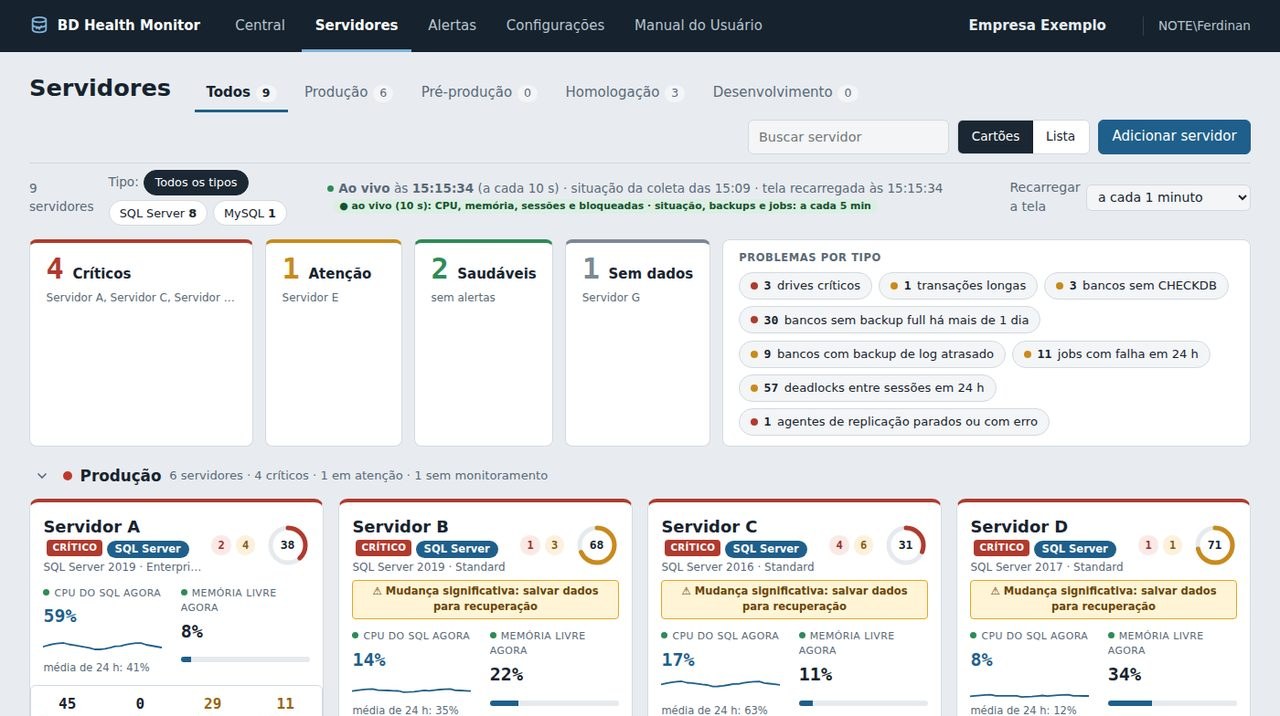Click the 1 Sem dados summary card

click(637, 343)
